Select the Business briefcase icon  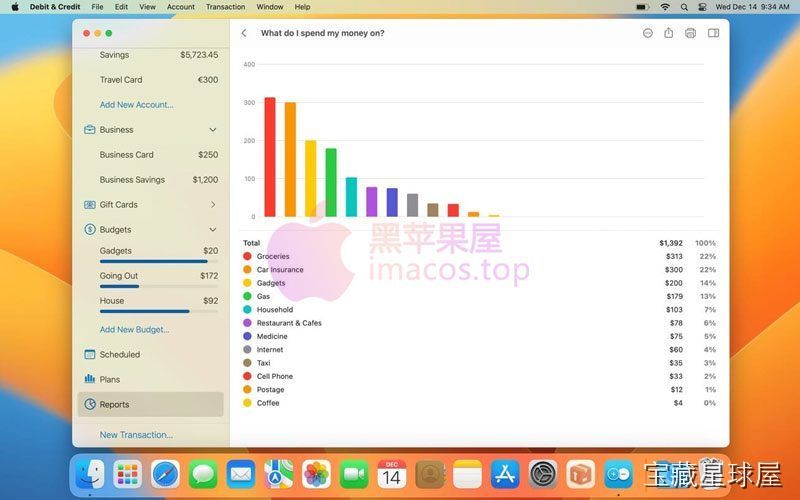click(90, 130)
